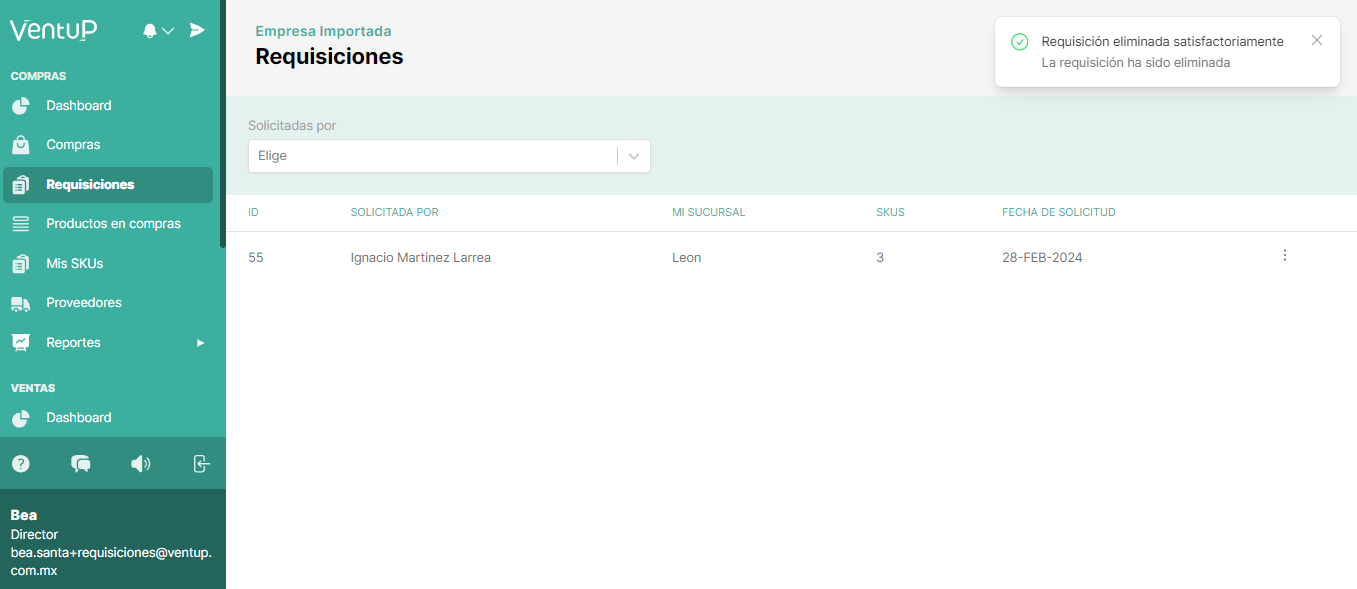Select Productos en compras
Image resolution: width=1357 pixels, height=589 pixels.
point(113,224)
